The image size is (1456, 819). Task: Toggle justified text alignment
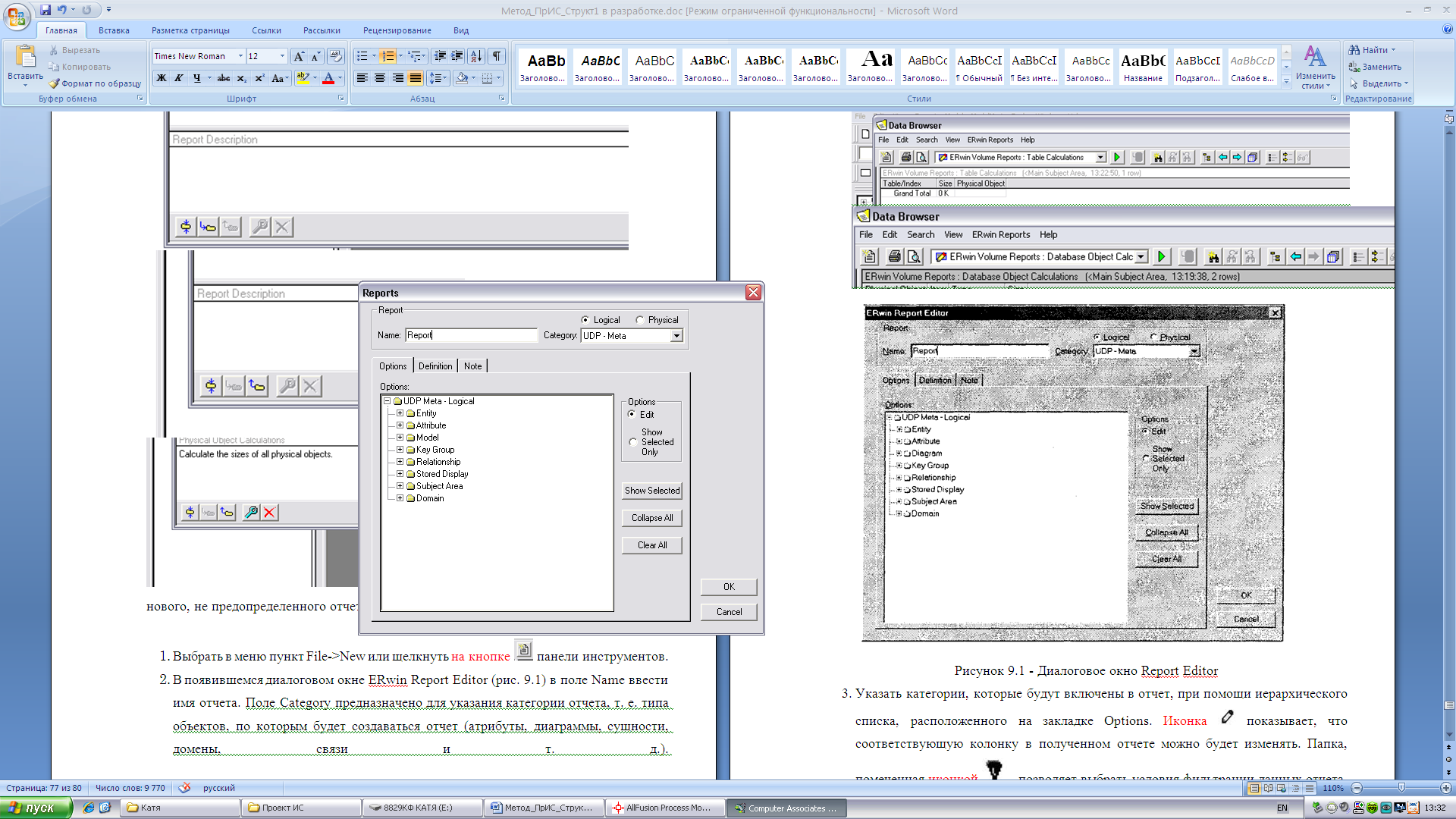(x=416, y=78)
